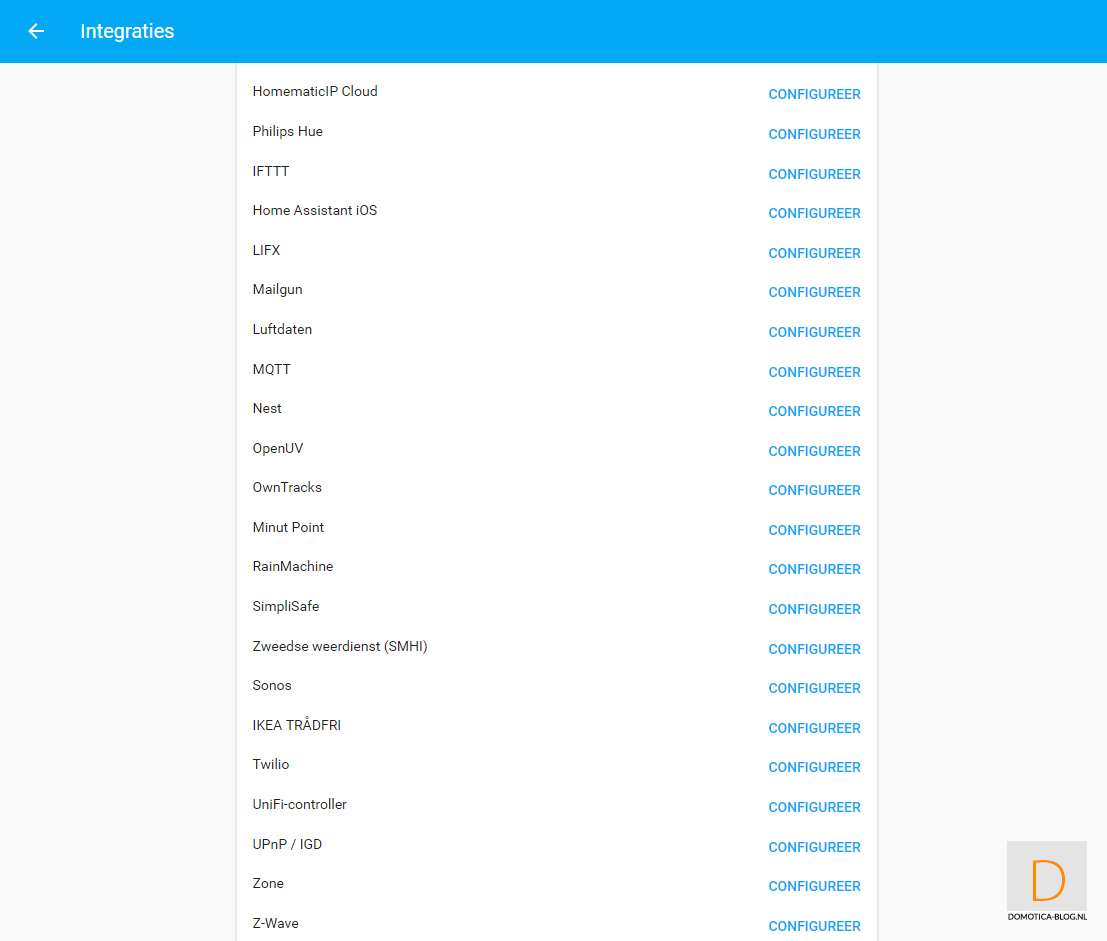Configure Home Assistant iOS integration
1107x941 pixels.
click(814, 213)
